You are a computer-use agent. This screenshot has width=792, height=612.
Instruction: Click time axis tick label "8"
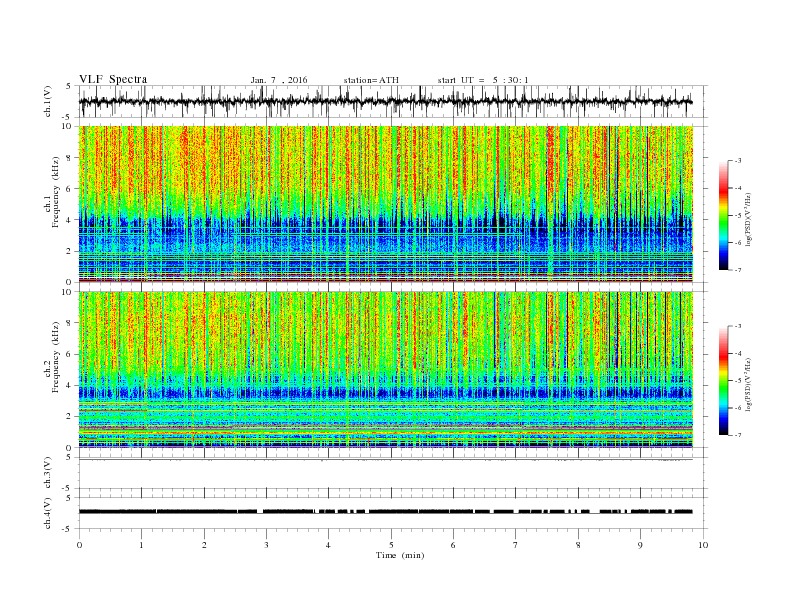coord(578,545)
